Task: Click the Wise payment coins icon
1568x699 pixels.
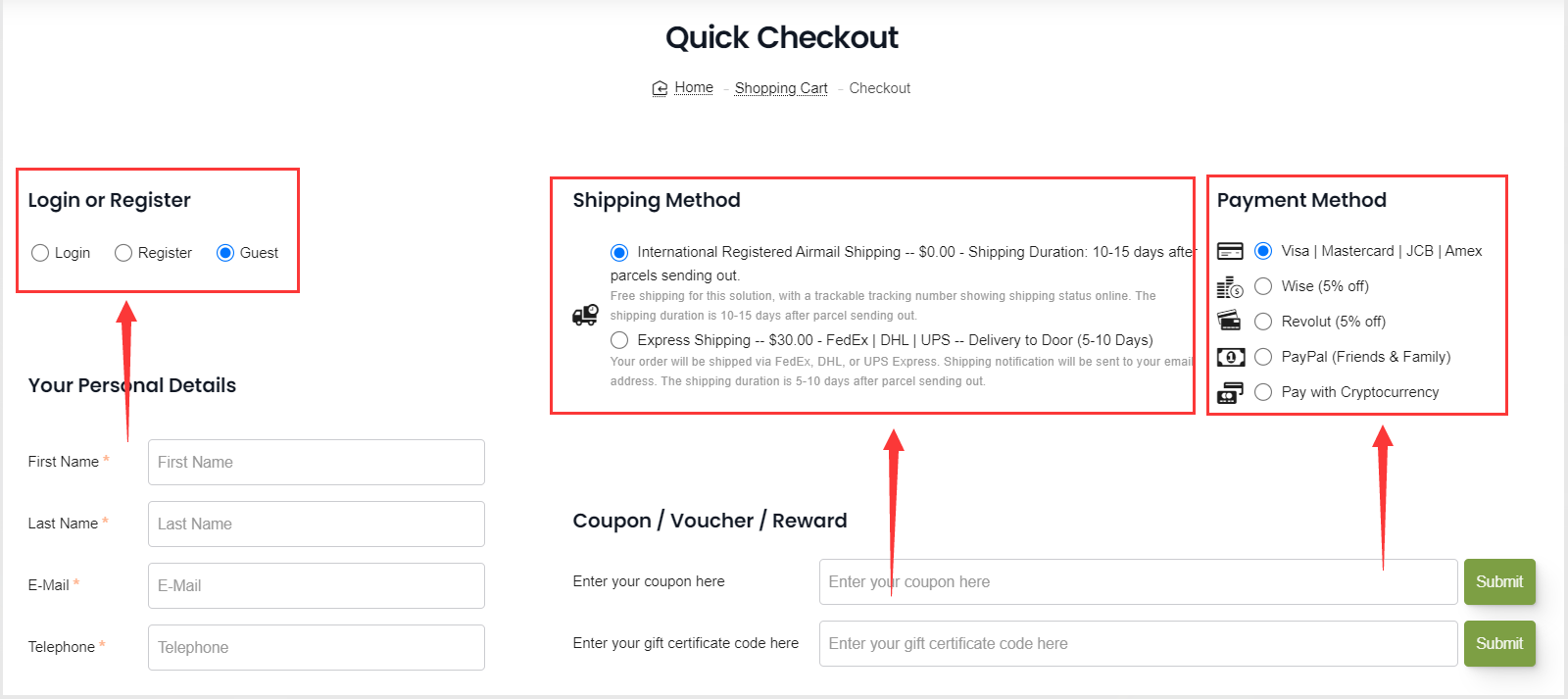Action: point(1230,286)
